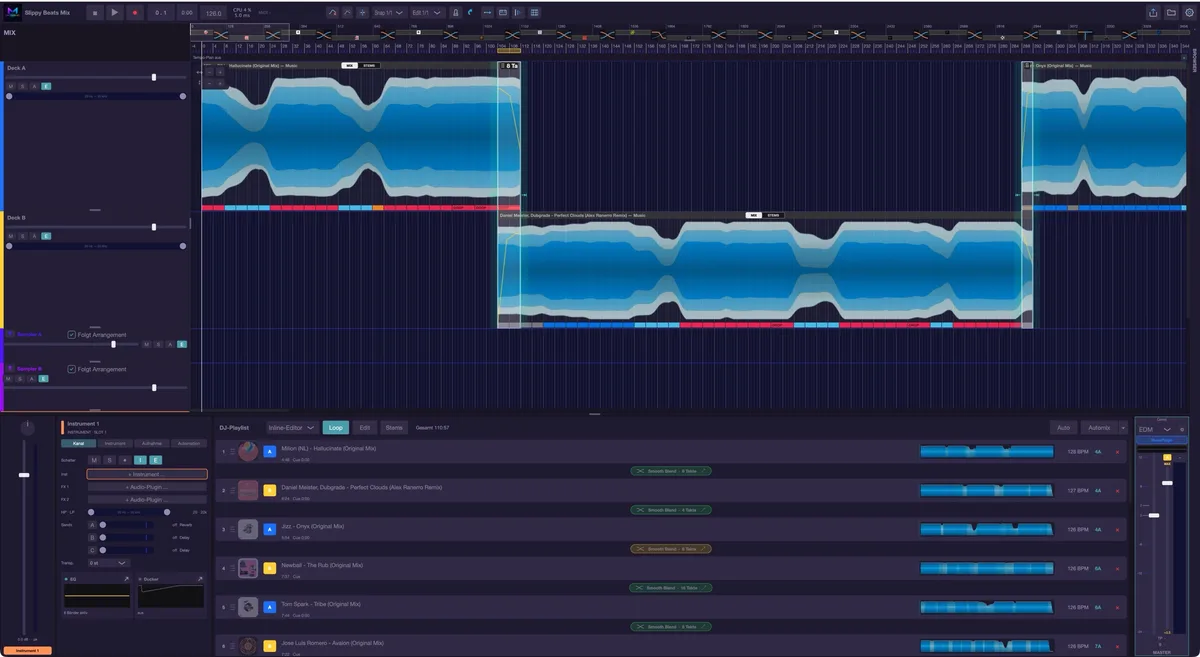This screenshot has height=657, width=1200.
Task: Open the arrow dropdown next to Automix
Action: [x=1123, y=428]
